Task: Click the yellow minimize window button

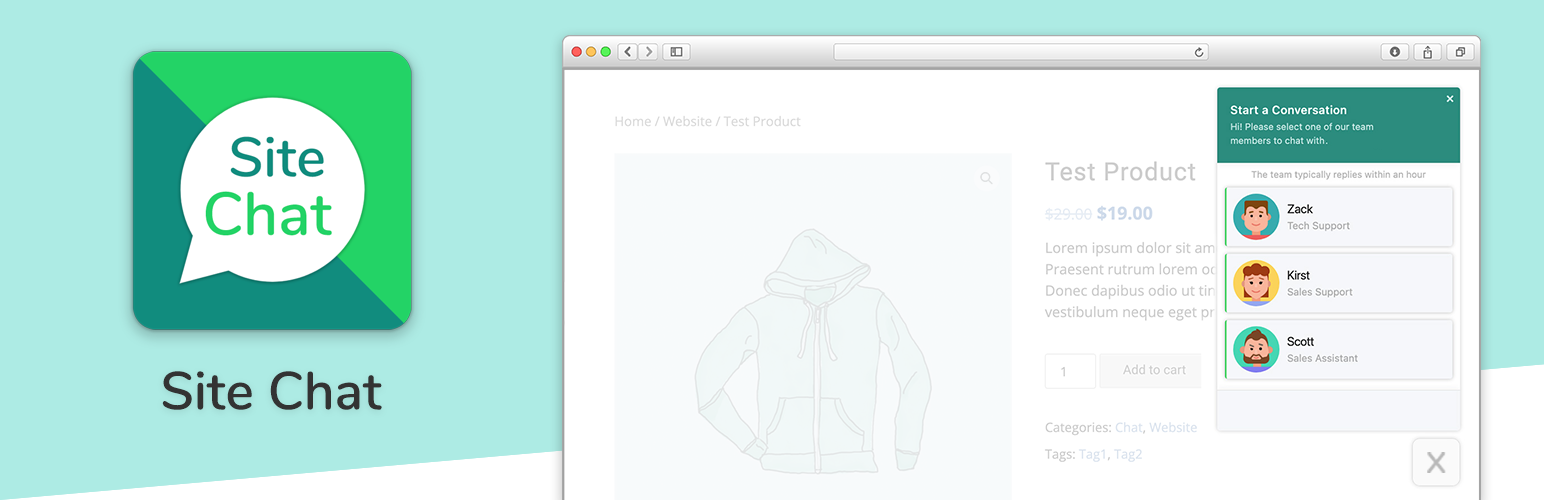Action: point(591,52)
